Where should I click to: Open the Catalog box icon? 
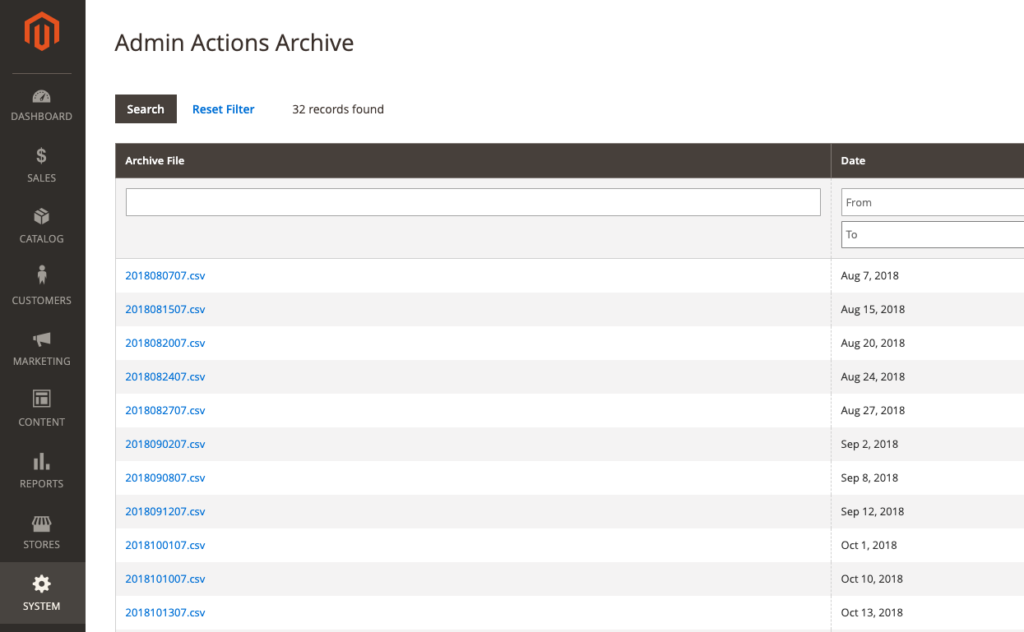coord(42,217)
